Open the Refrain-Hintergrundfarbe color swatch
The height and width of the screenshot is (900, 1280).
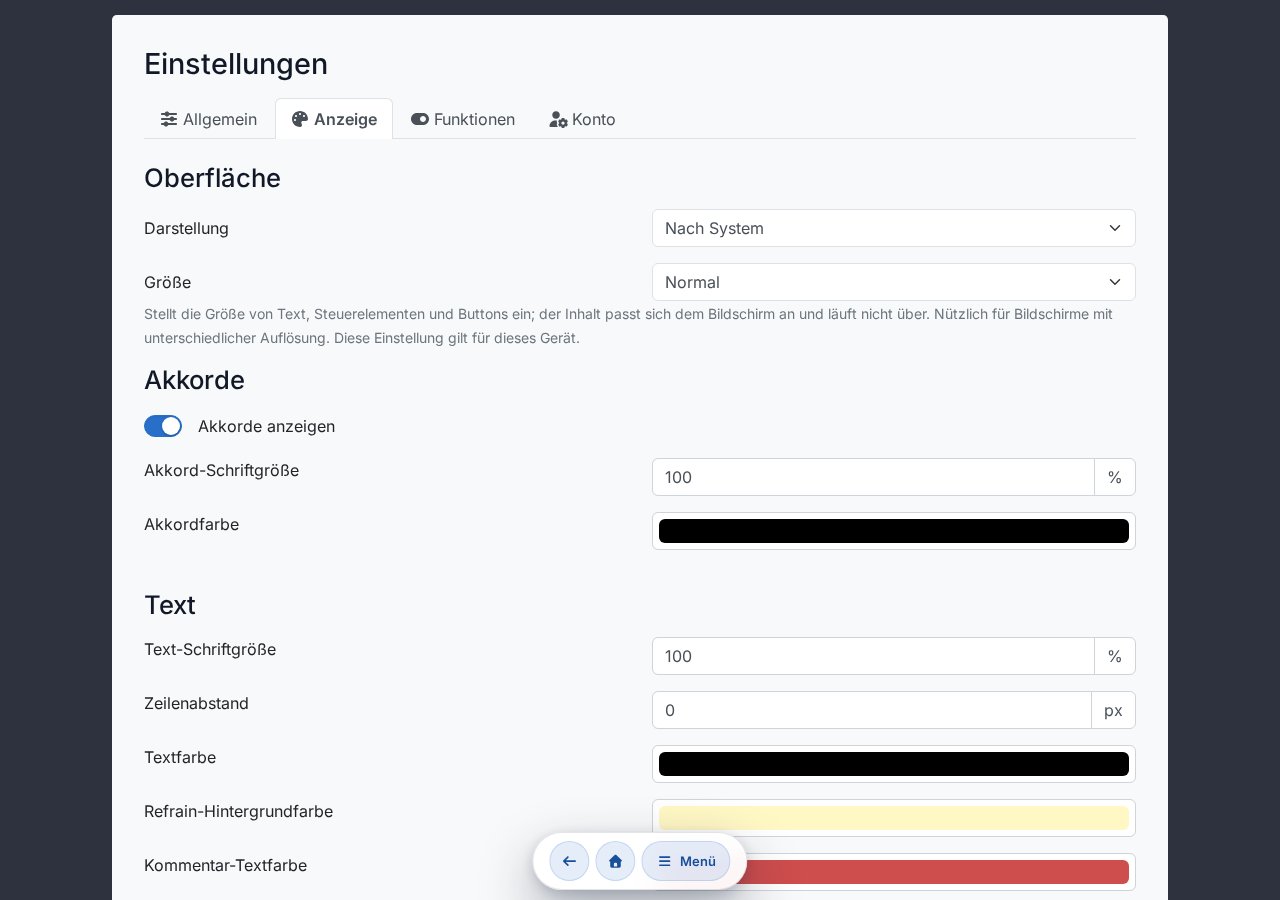[x=894, y=818]
